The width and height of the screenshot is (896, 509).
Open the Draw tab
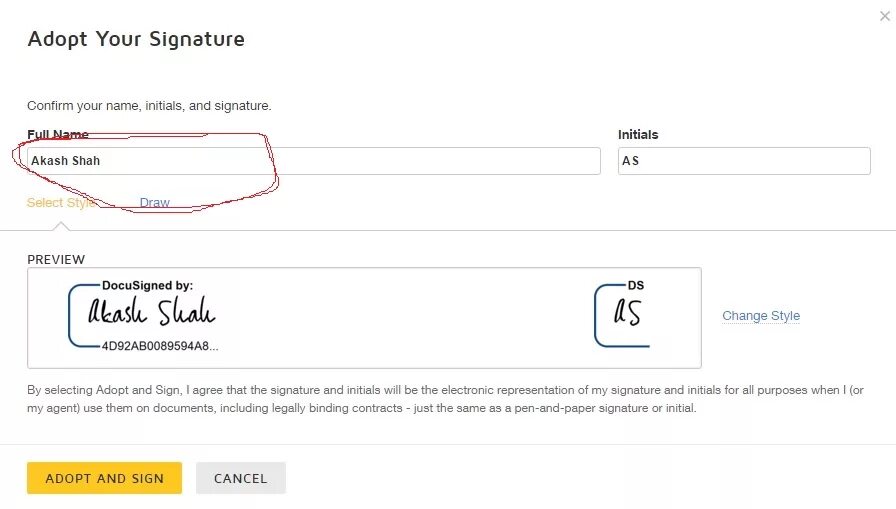click(x=155, y=202)
